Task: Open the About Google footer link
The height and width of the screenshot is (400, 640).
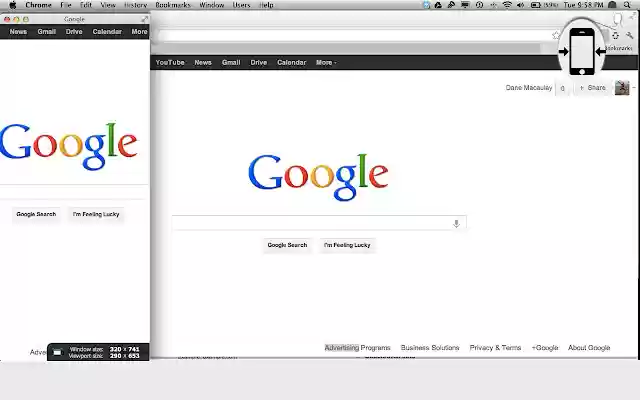Action: coord(589,348)
